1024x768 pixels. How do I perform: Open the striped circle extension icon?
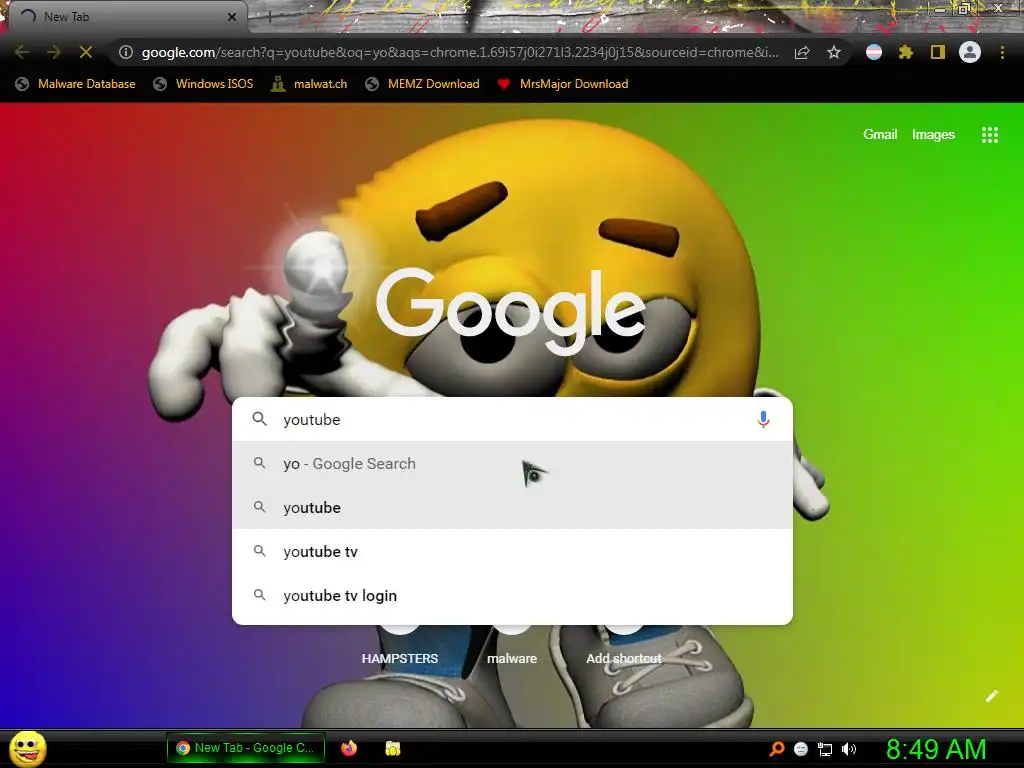[874, 52]
